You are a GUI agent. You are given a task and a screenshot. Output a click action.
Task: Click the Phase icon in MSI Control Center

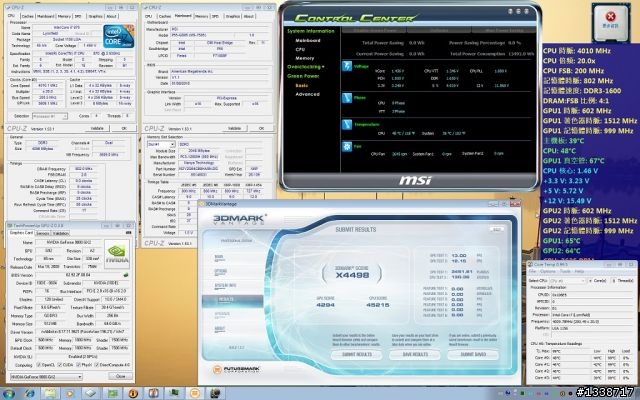click(347, 98)
